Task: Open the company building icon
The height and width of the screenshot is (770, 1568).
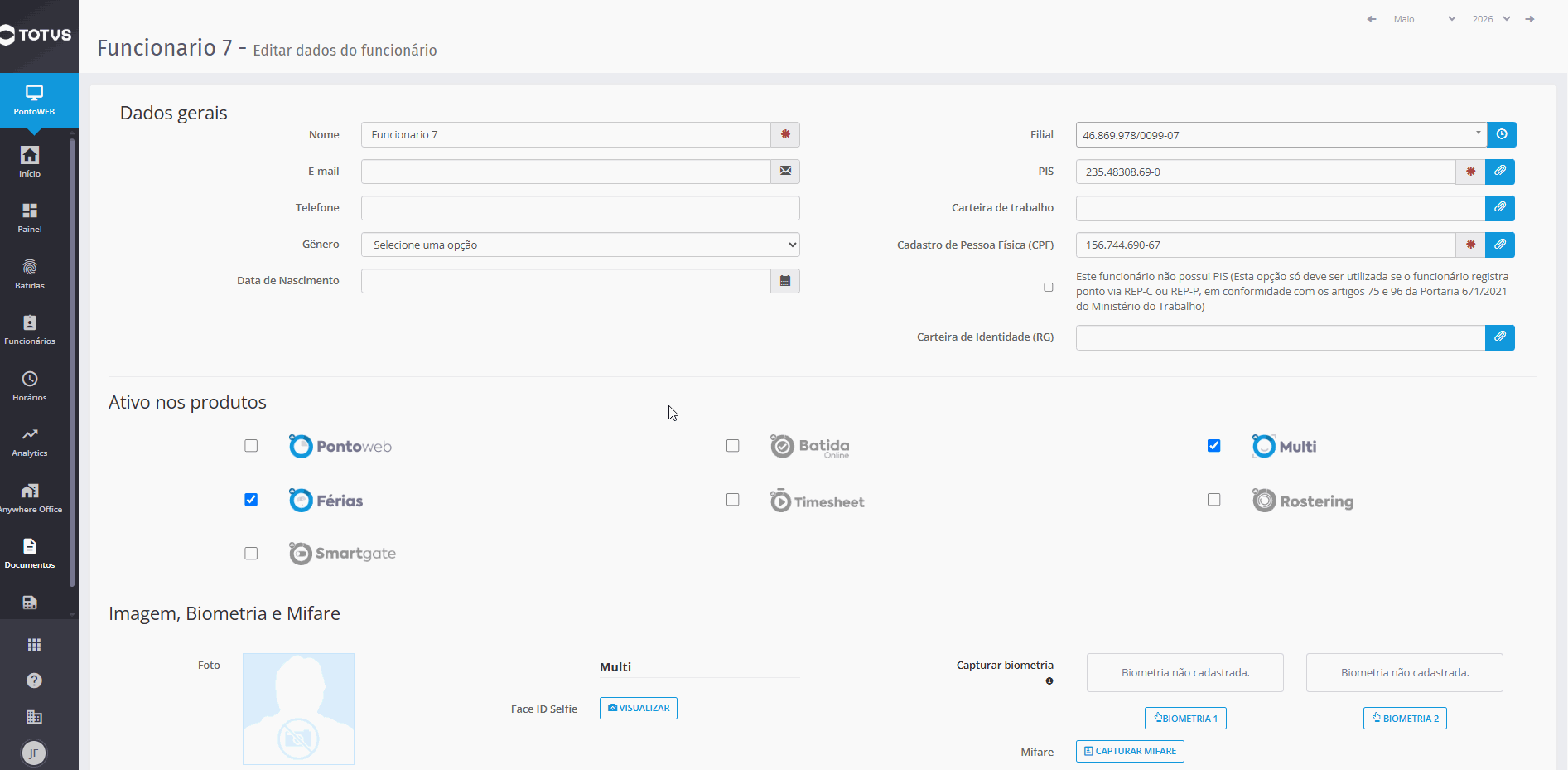Action: 34,717
